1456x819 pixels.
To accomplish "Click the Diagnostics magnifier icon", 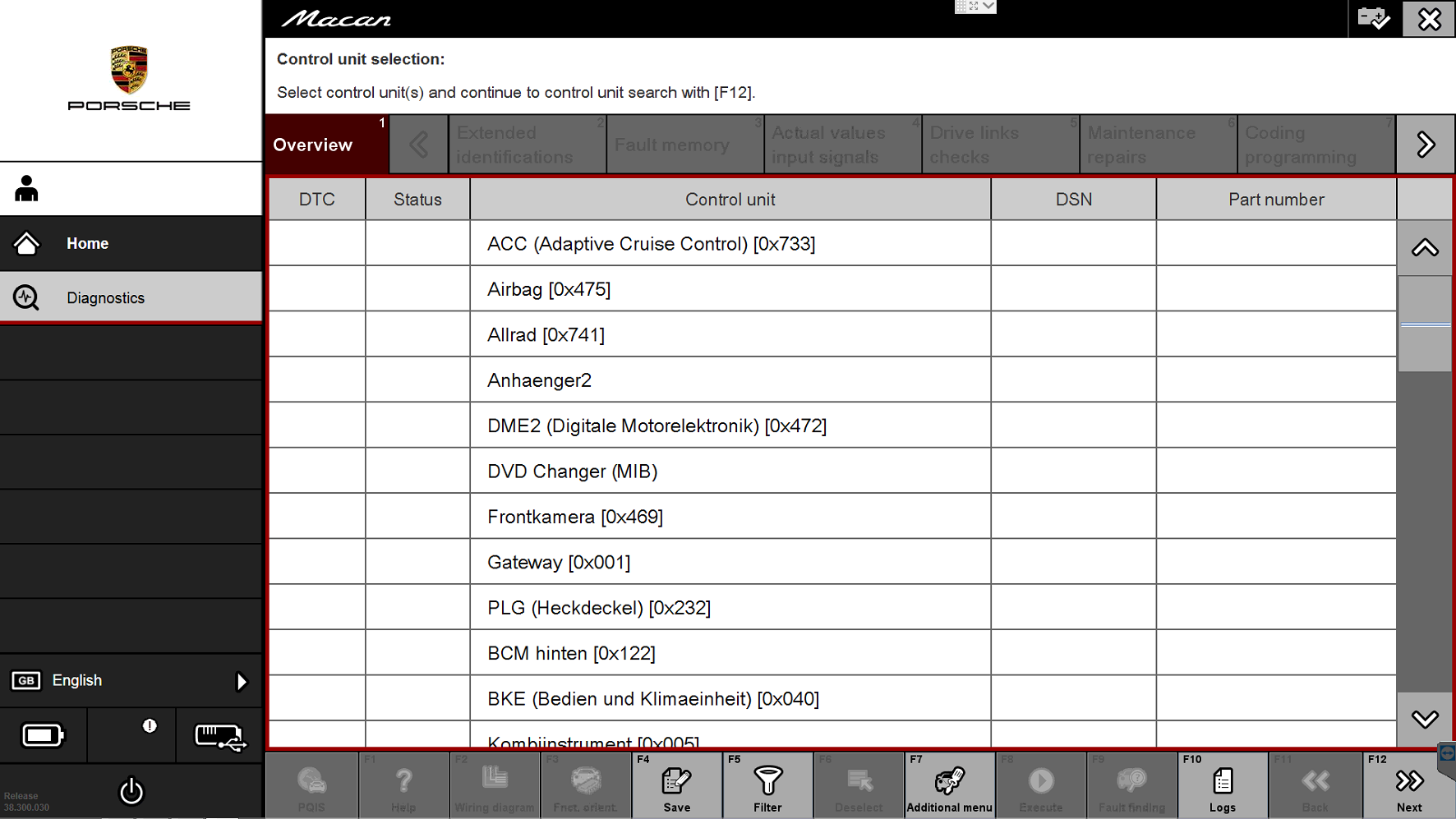I will [26, 297].
